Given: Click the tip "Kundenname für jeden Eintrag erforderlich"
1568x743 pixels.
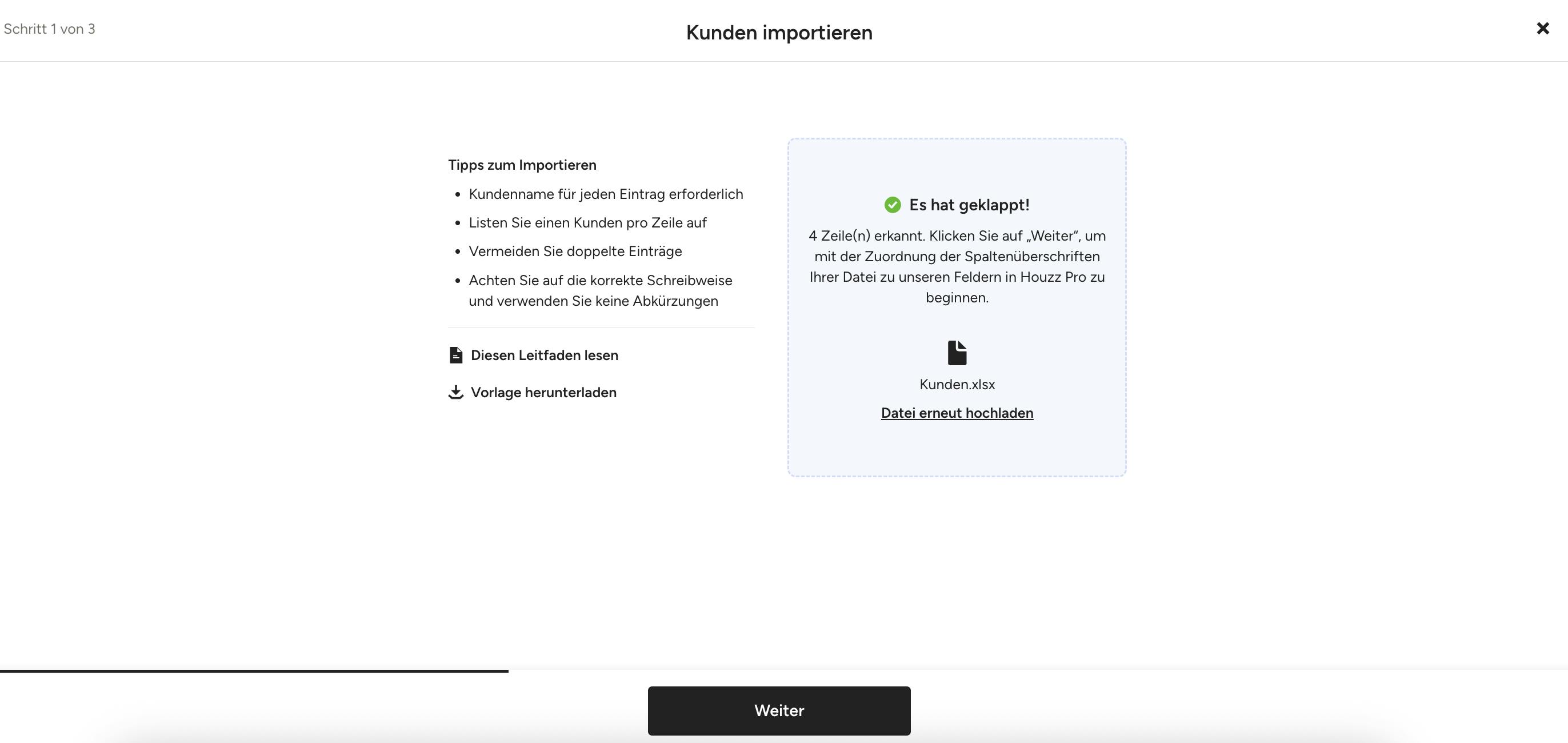Looking at the screenshot, I should 606,194.
